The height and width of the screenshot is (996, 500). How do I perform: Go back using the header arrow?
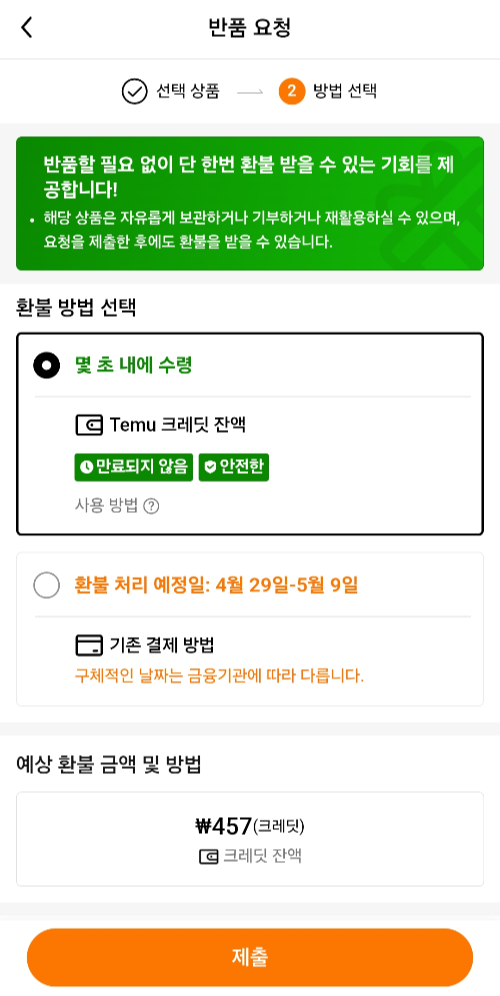click(26, 28)
